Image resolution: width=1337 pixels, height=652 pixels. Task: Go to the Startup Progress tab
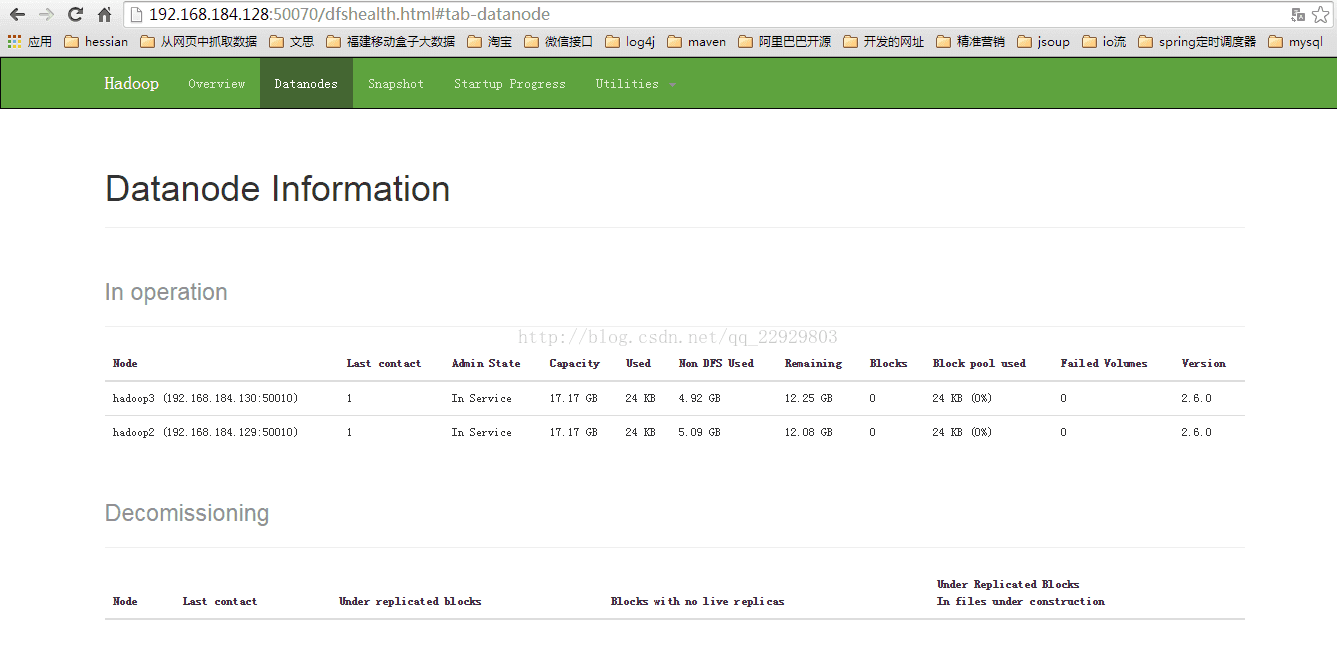click(x=509, y=84)
